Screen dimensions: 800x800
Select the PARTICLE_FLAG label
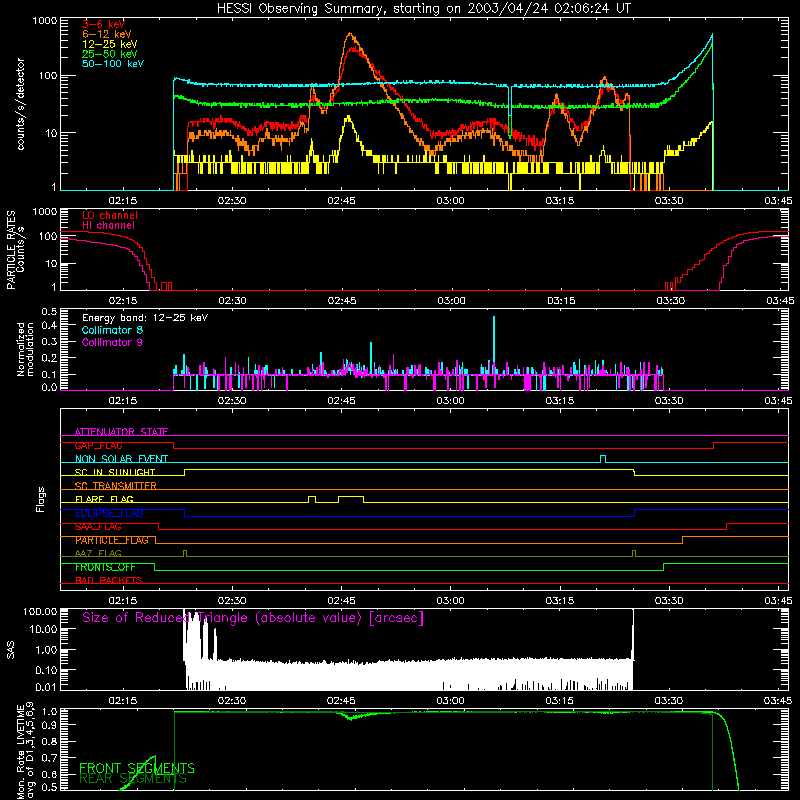click(112, 540)
